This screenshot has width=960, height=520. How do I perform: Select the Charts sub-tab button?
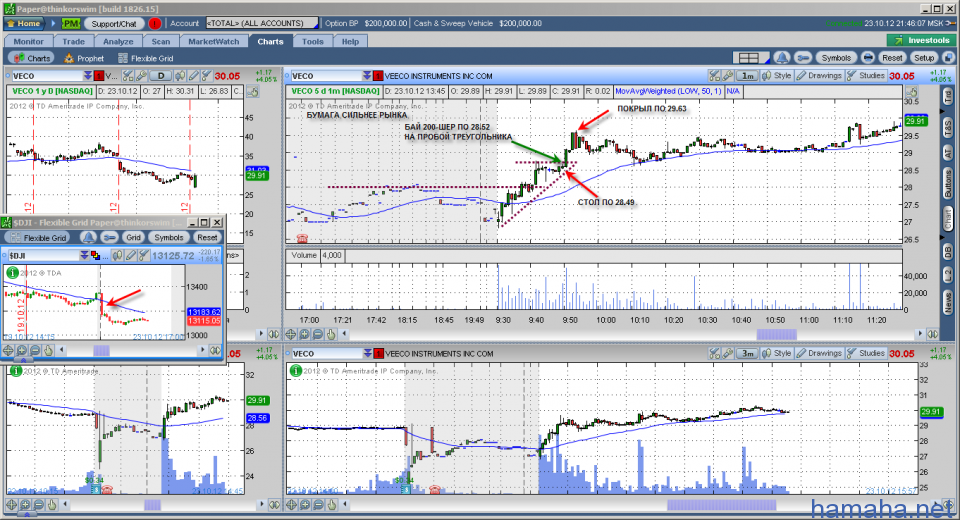click(x=32, y=58)
